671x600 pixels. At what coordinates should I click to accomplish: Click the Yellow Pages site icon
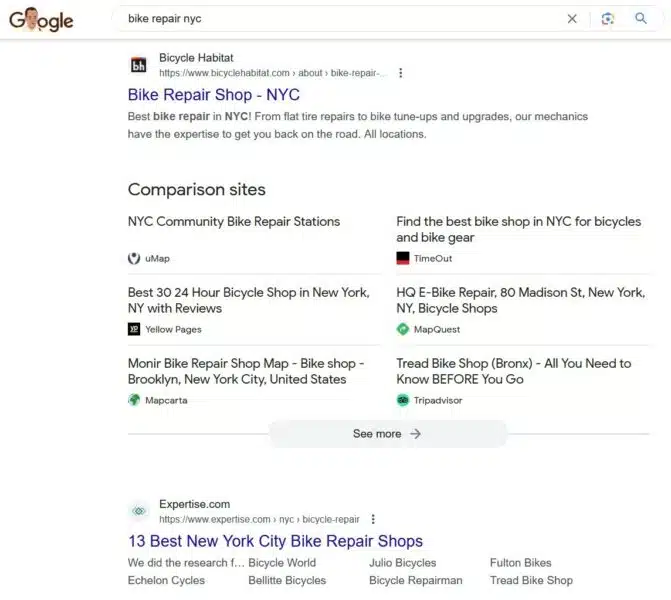[x=134, y=329]
